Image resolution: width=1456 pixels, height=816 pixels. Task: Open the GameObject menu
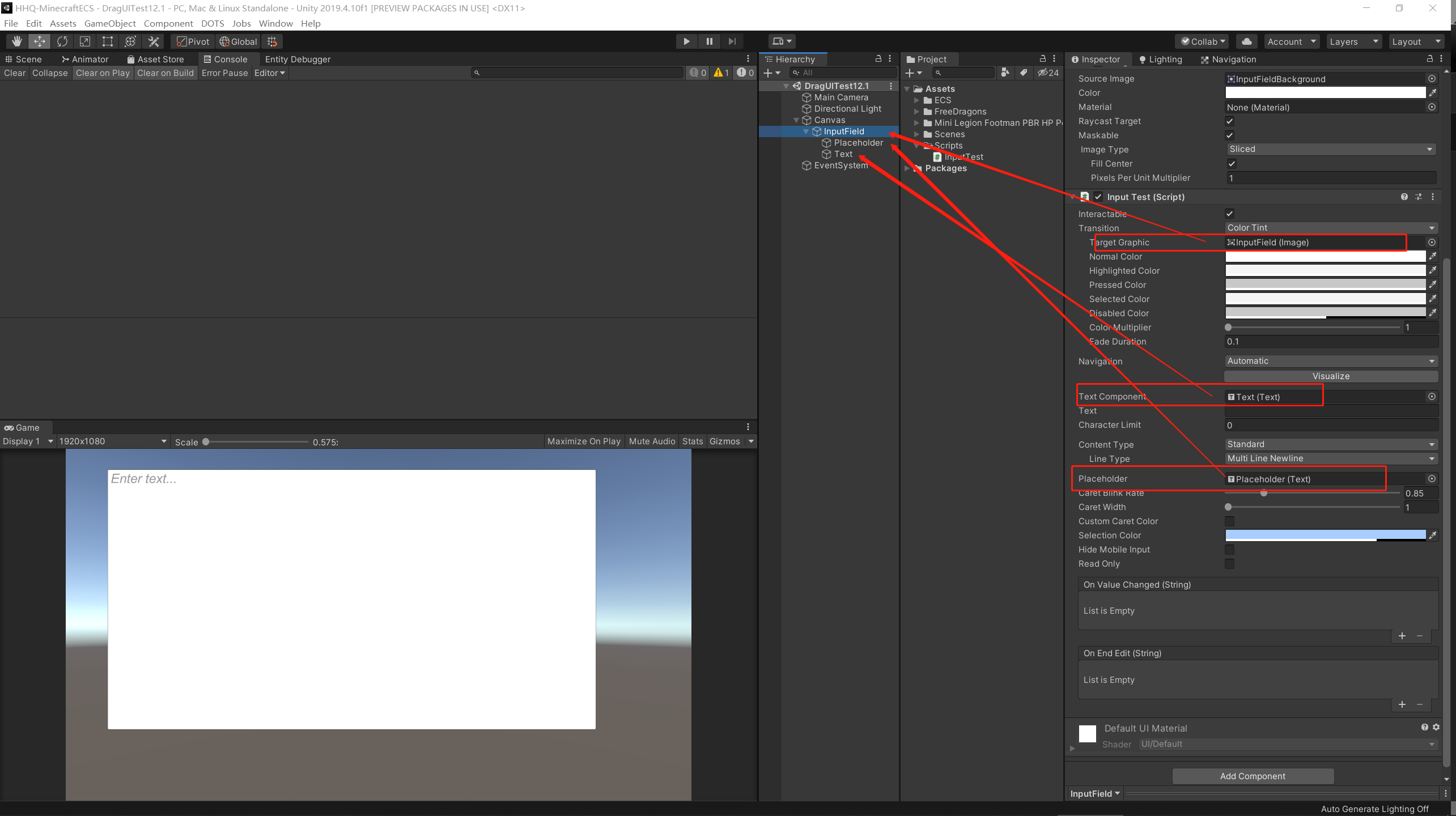click(110, 23)
